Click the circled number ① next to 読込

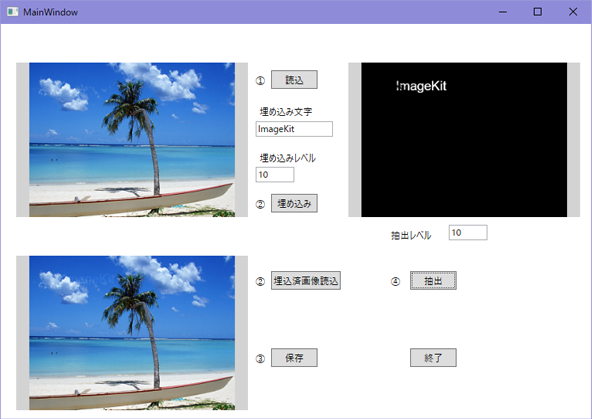click(260, 80)
